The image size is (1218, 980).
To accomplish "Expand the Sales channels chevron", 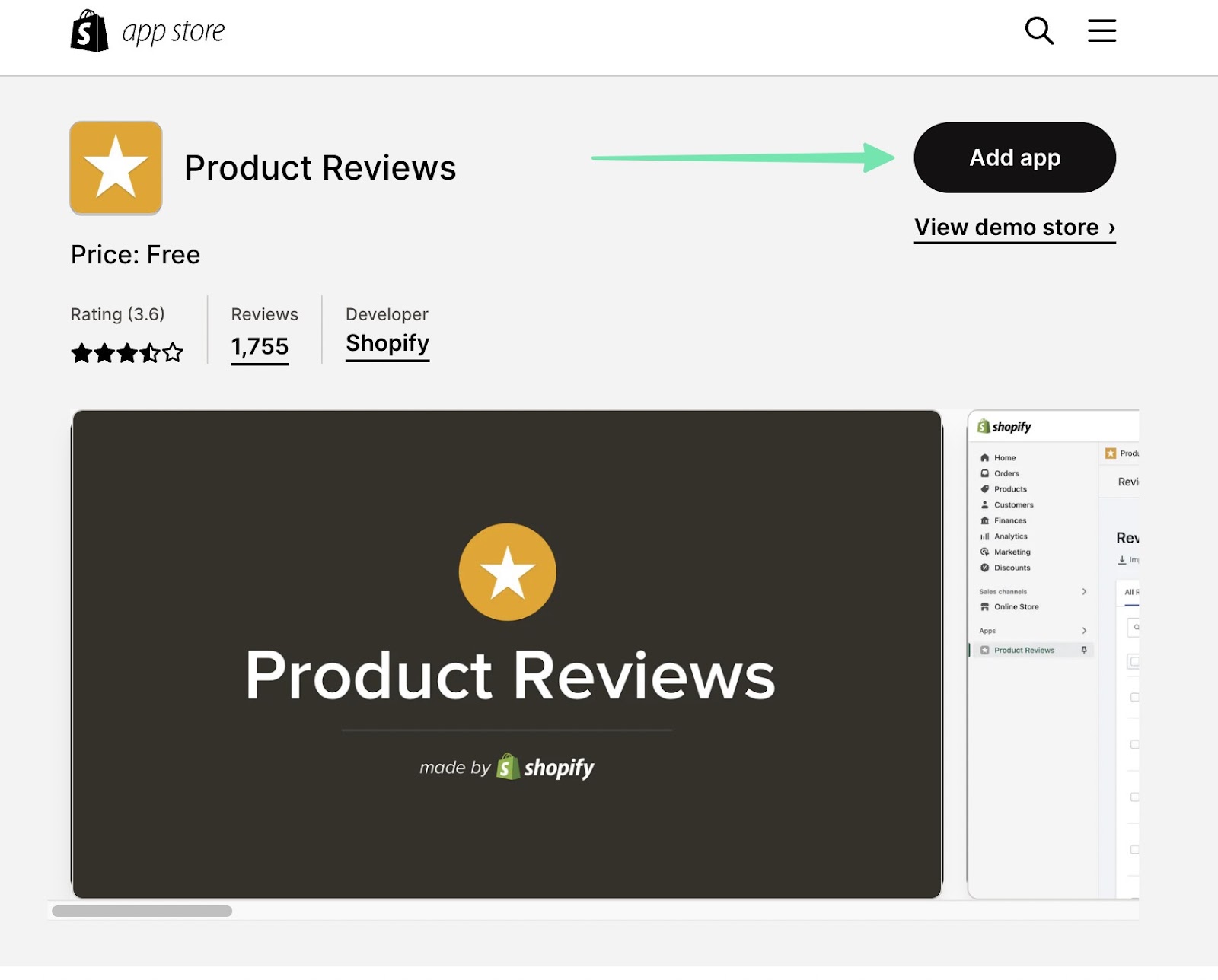I will tap(1084, 592).
